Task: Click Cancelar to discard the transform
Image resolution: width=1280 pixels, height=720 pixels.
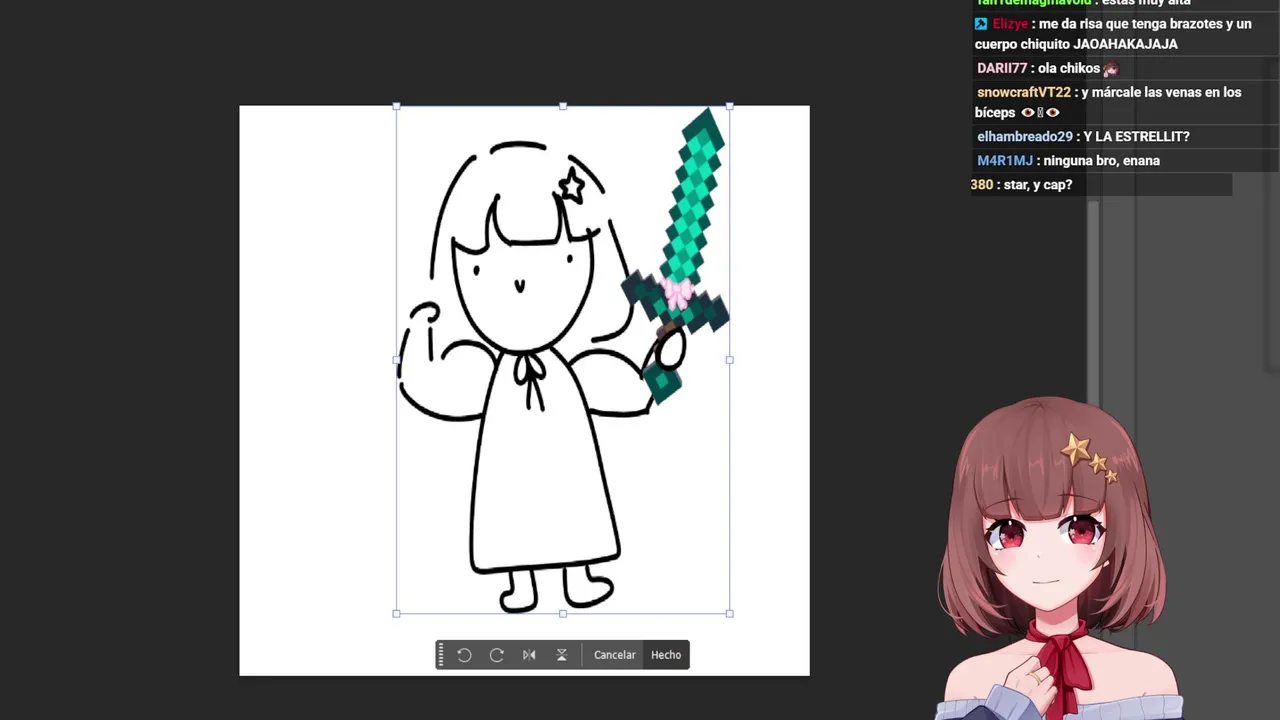Action: (615, 655)
